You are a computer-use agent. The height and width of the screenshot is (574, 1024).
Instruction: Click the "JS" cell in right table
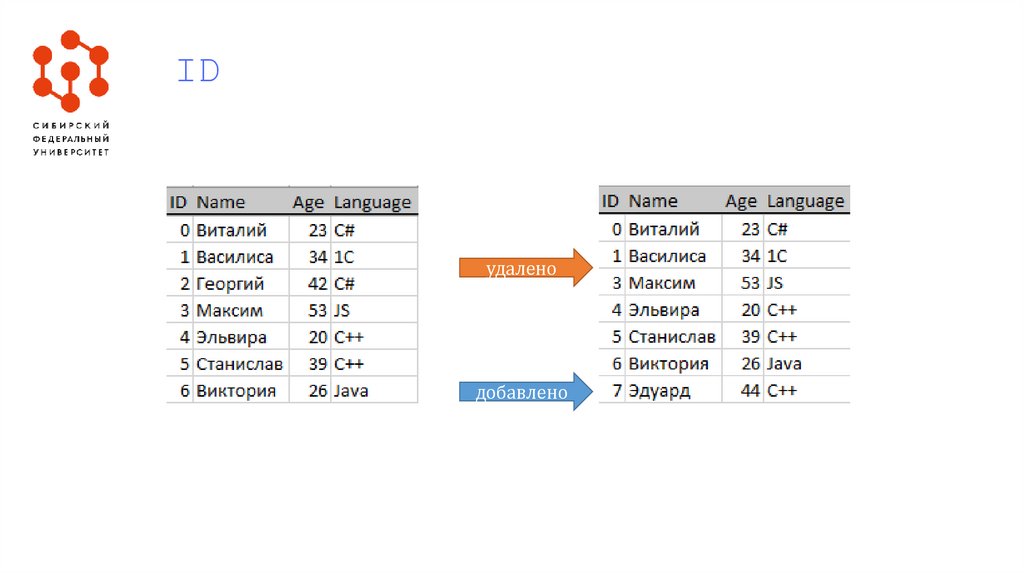coord(775,283)
